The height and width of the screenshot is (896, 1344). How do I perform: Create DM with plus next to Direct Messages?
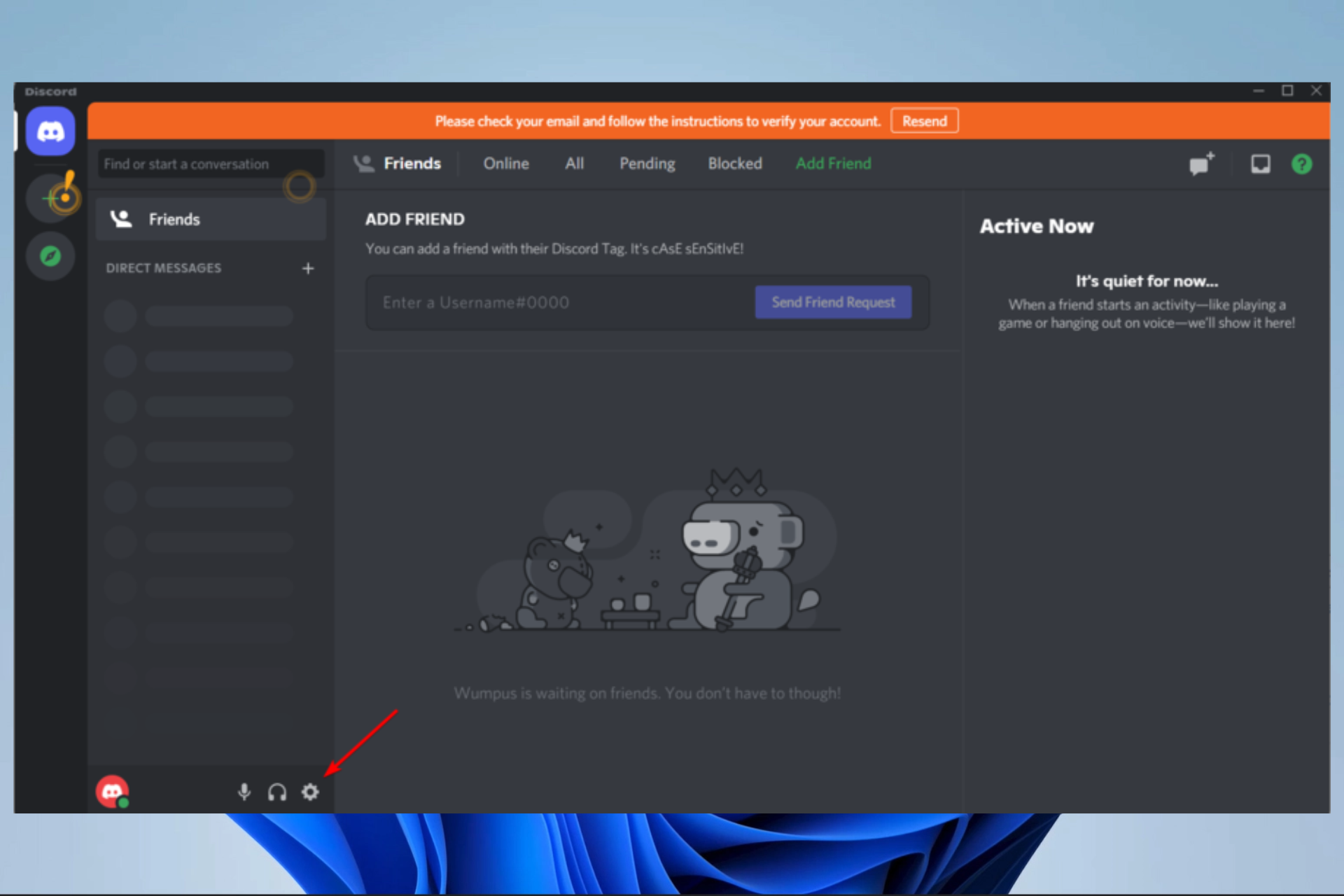click(x=308, y=268)
